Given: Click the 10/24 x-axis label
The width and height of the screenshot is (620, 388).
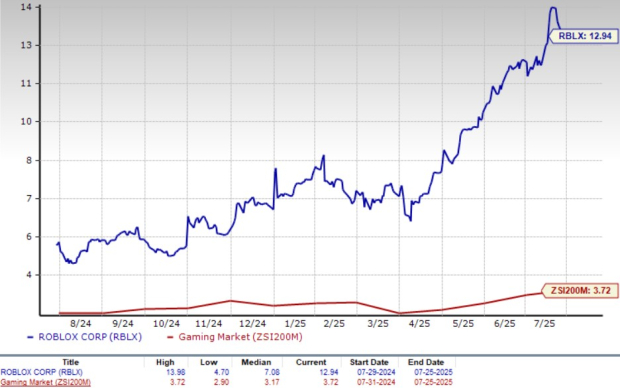Looking at the screenshot, I should coord(166,324).
